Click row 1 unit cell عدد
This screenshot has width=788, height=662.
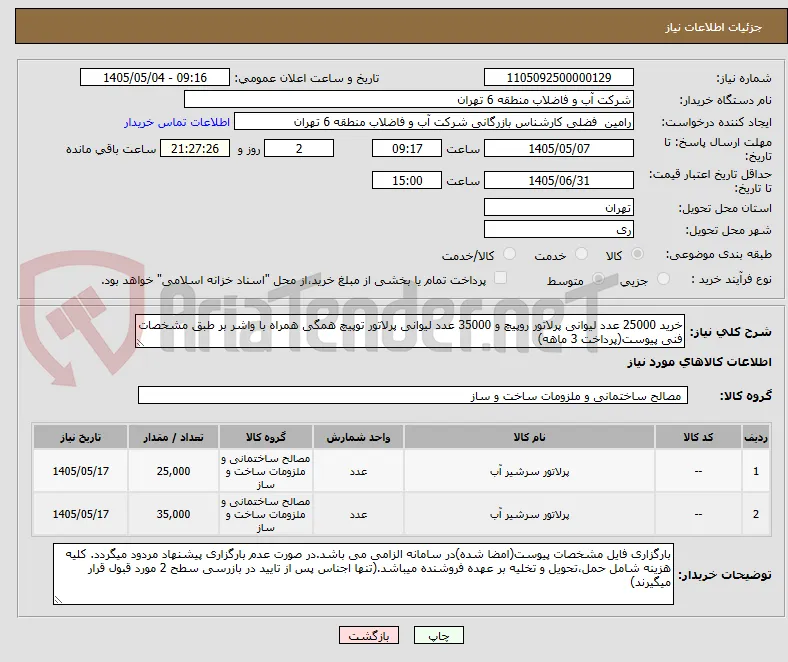(358, 471)
